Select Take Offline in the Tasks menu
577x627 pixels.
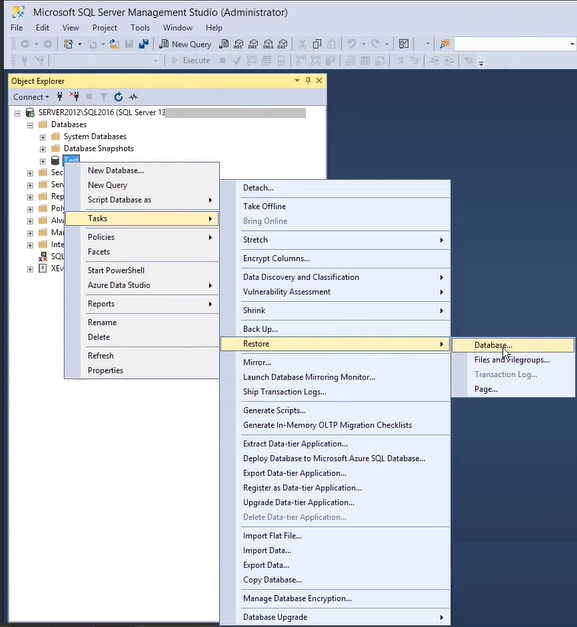(335, 206)
